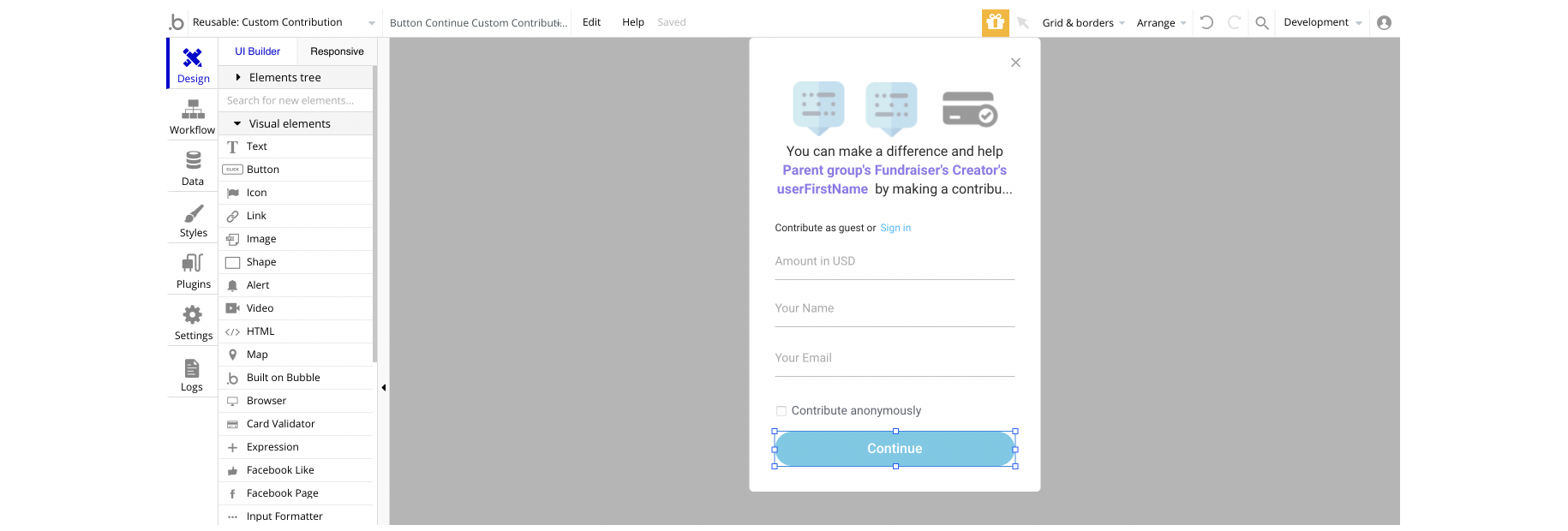Open the Plugins section icon
Image resolution: width=1568 pixels, height=531 pixels.
pyautogui.click(x=193, y=264)
